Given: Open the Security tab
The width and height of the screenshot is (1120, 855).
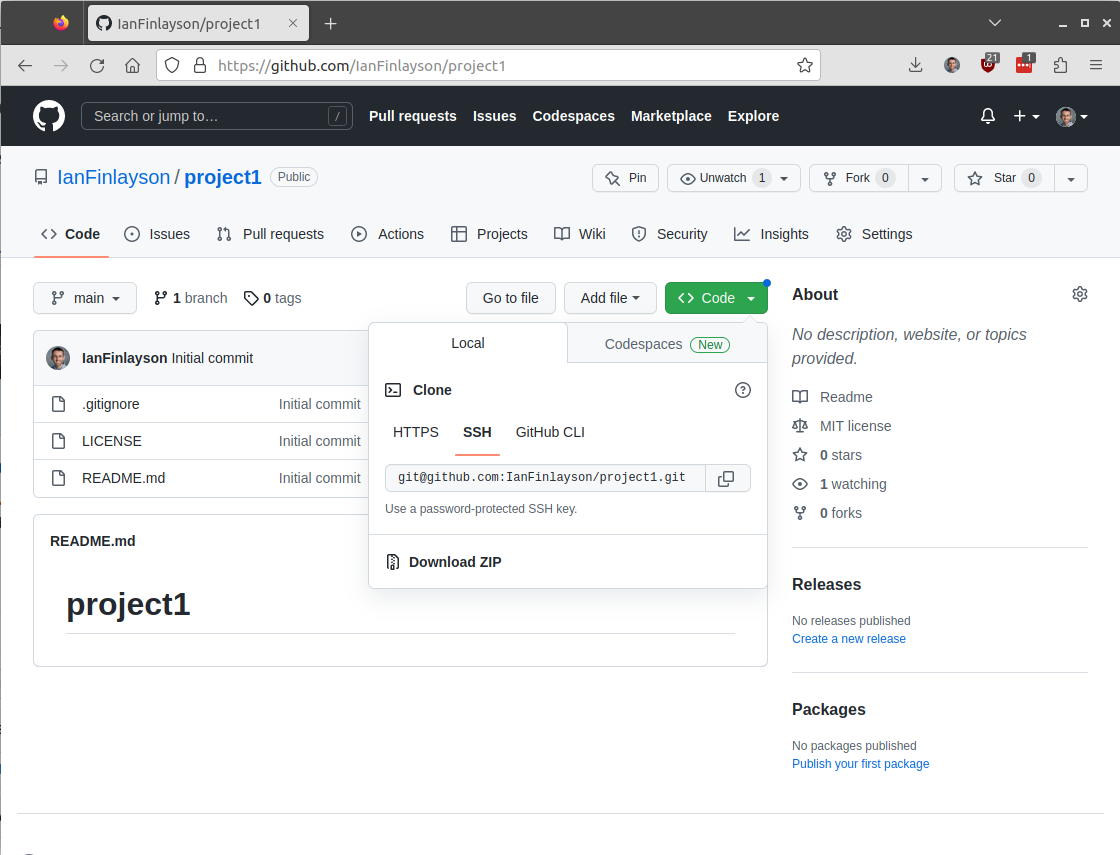Looking at the screenshot, I should tap(669, 234).
